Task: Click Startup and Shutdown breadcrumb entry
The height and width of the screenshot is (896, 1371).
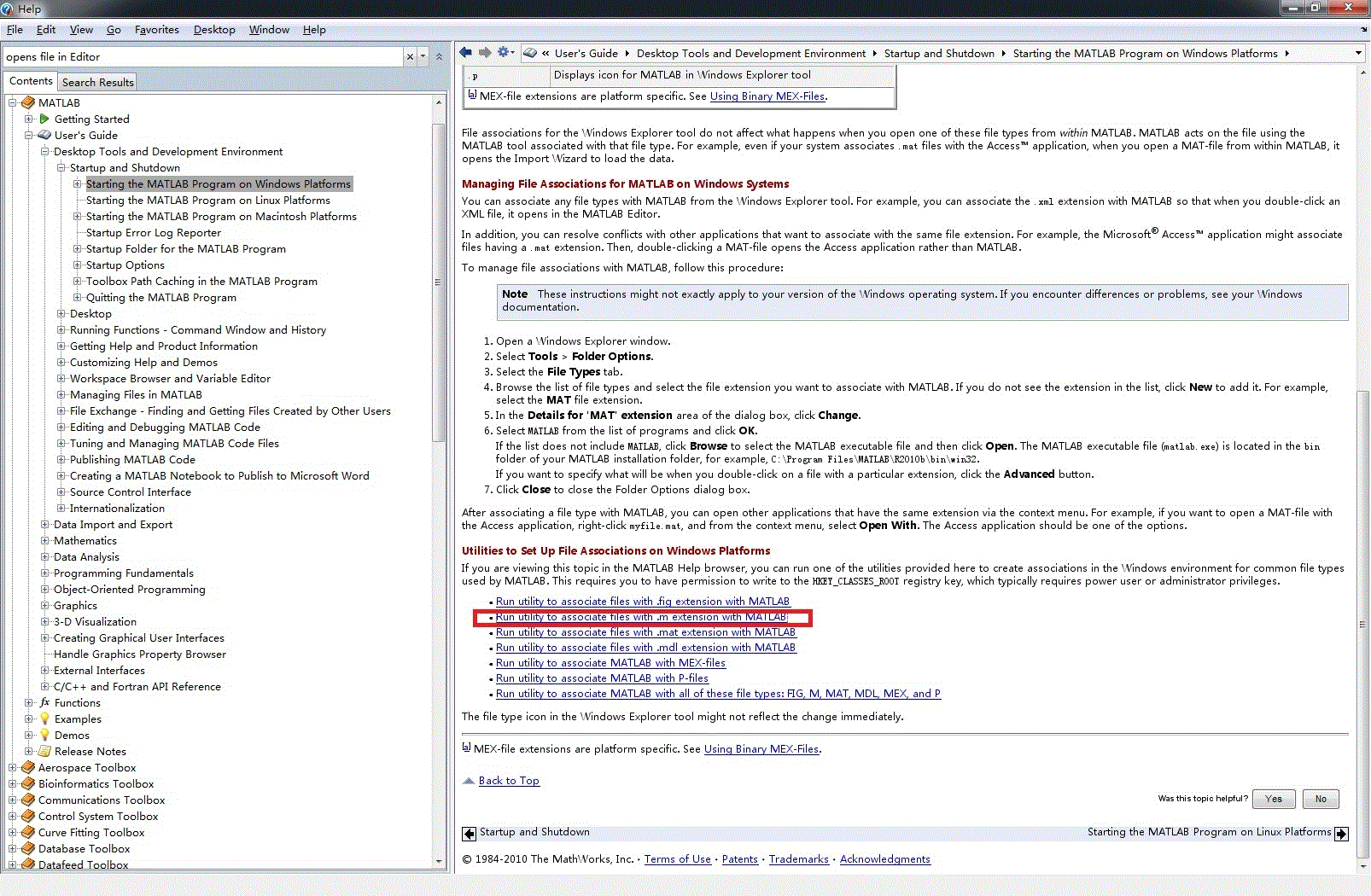Action: 939,53
